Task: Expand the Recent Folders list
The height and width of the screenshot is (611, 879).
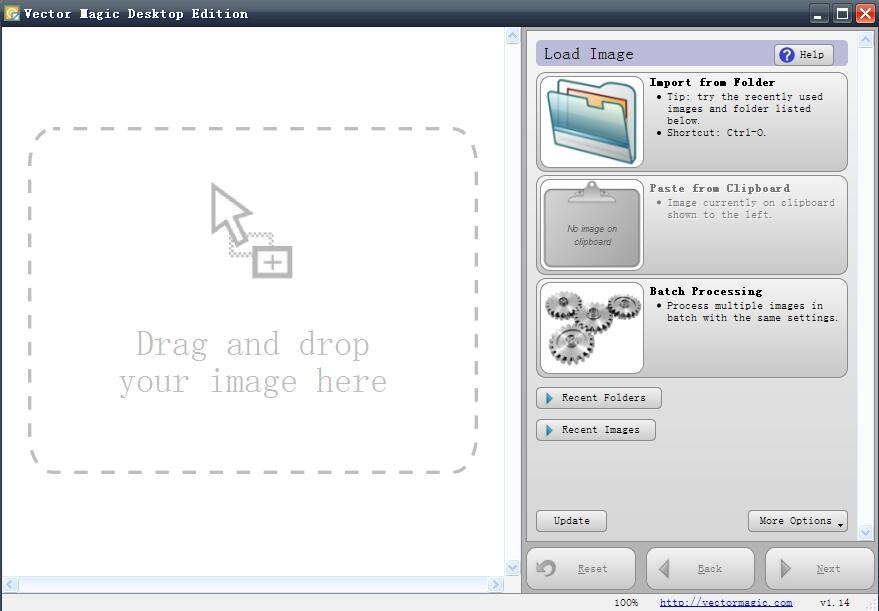Action: 599,398
